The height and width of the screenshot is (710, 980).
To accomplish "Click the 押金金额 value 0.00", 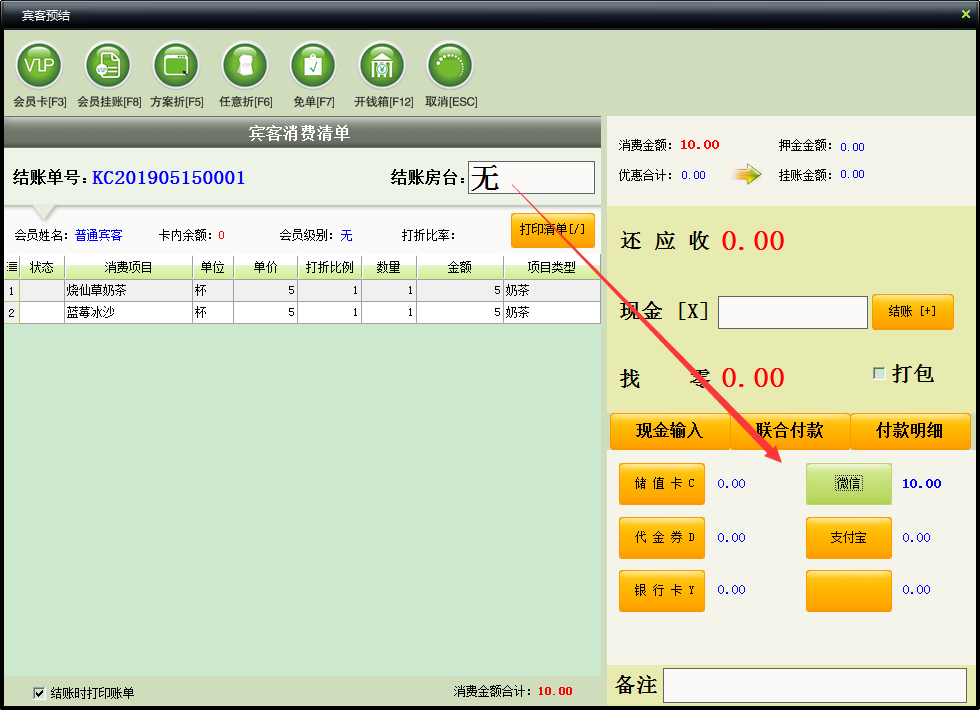I will point(852,147).
